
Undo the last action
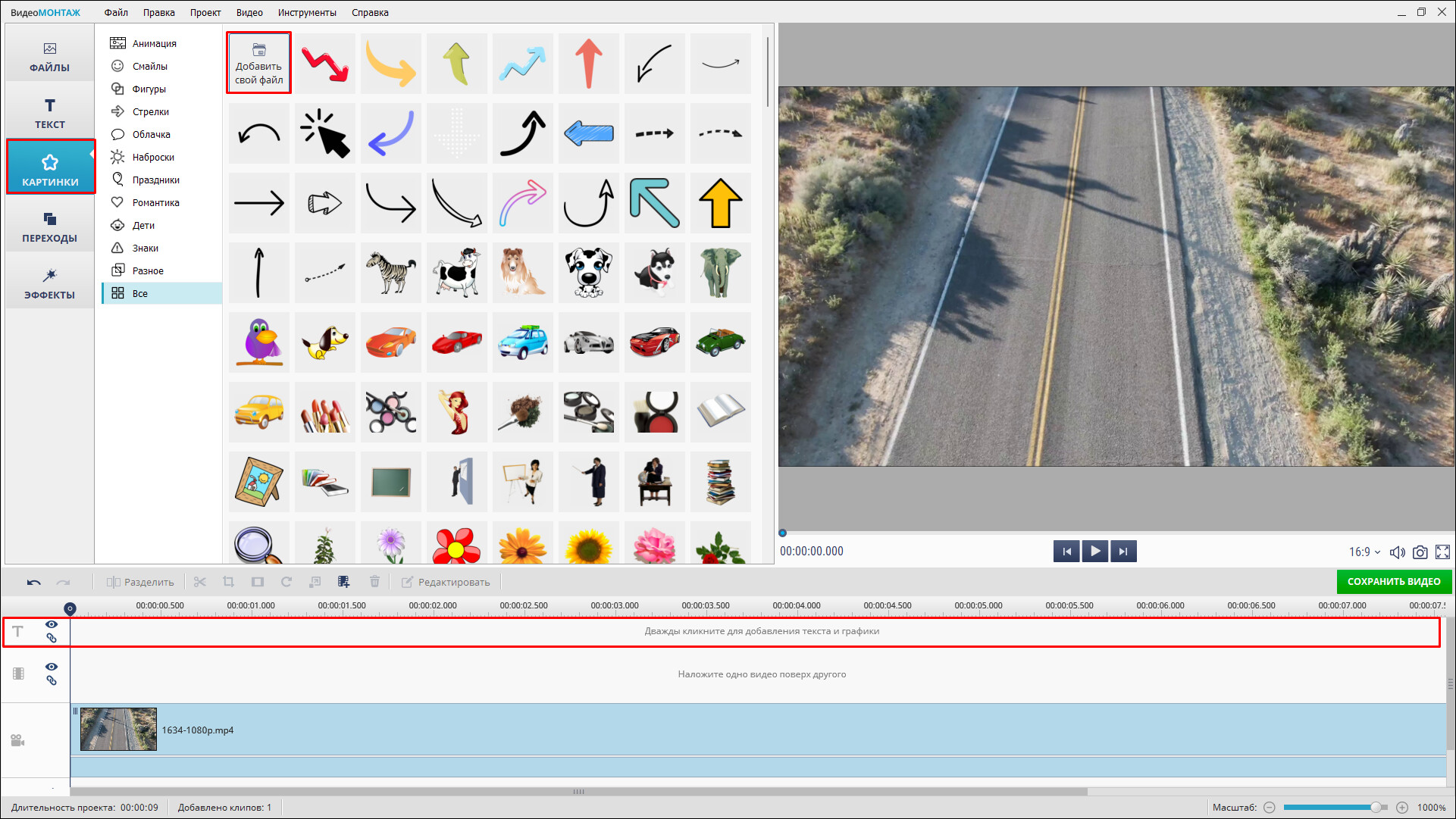(34, 582)
